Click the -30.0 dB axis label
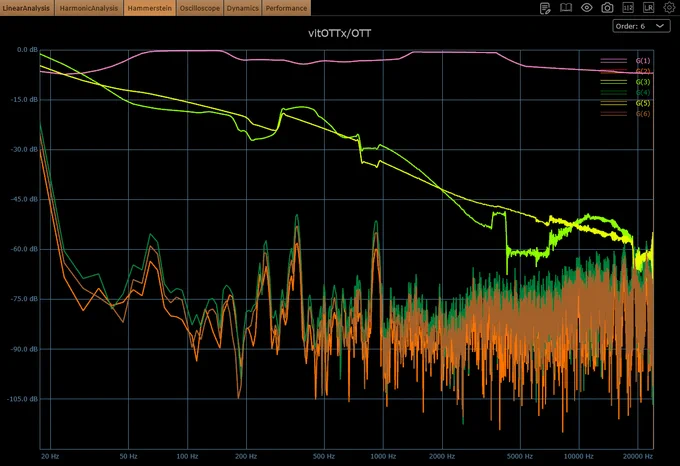 click(x=25, y=150)
